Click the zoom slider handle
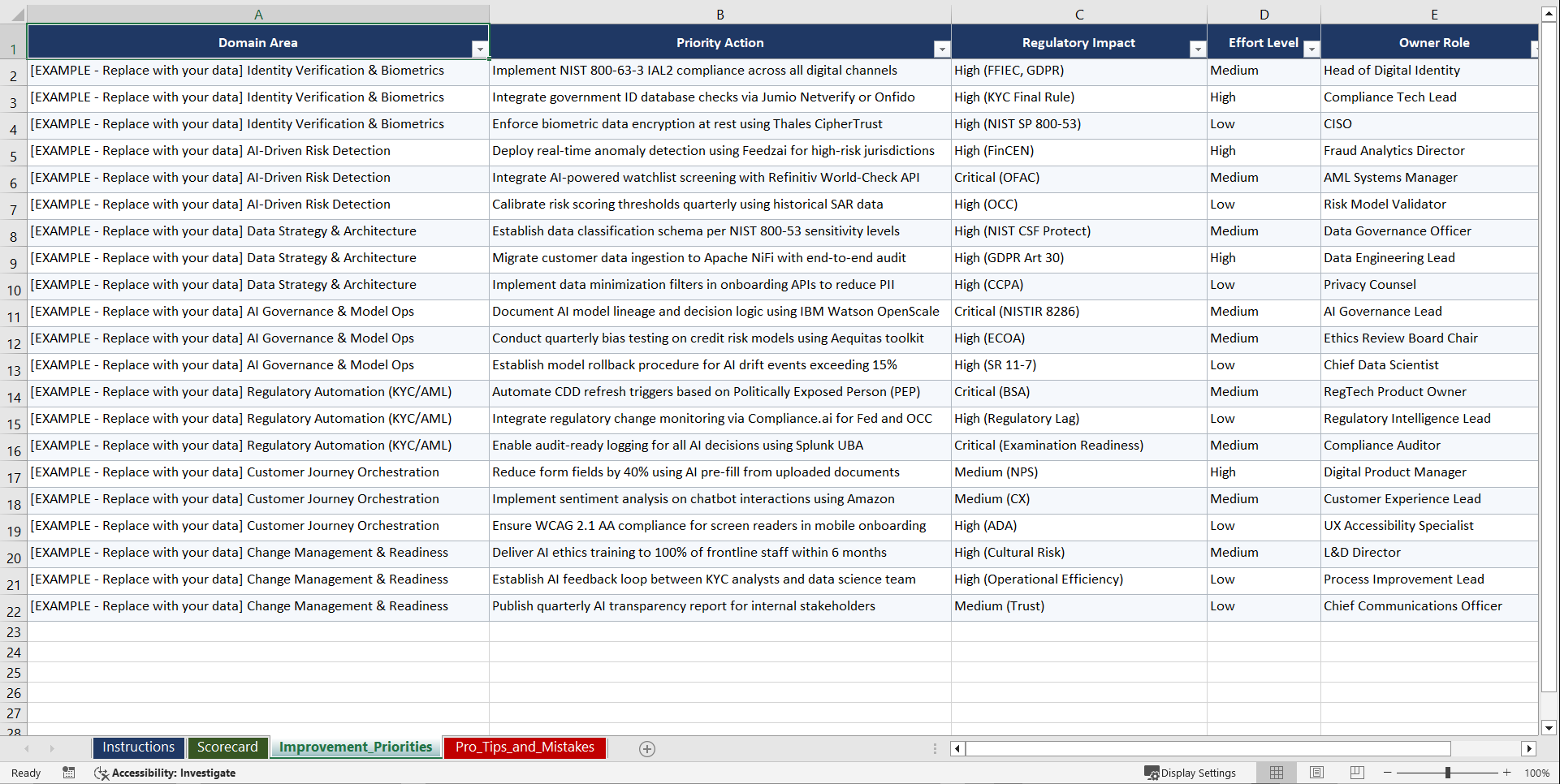 click(x=1448, y=773)
